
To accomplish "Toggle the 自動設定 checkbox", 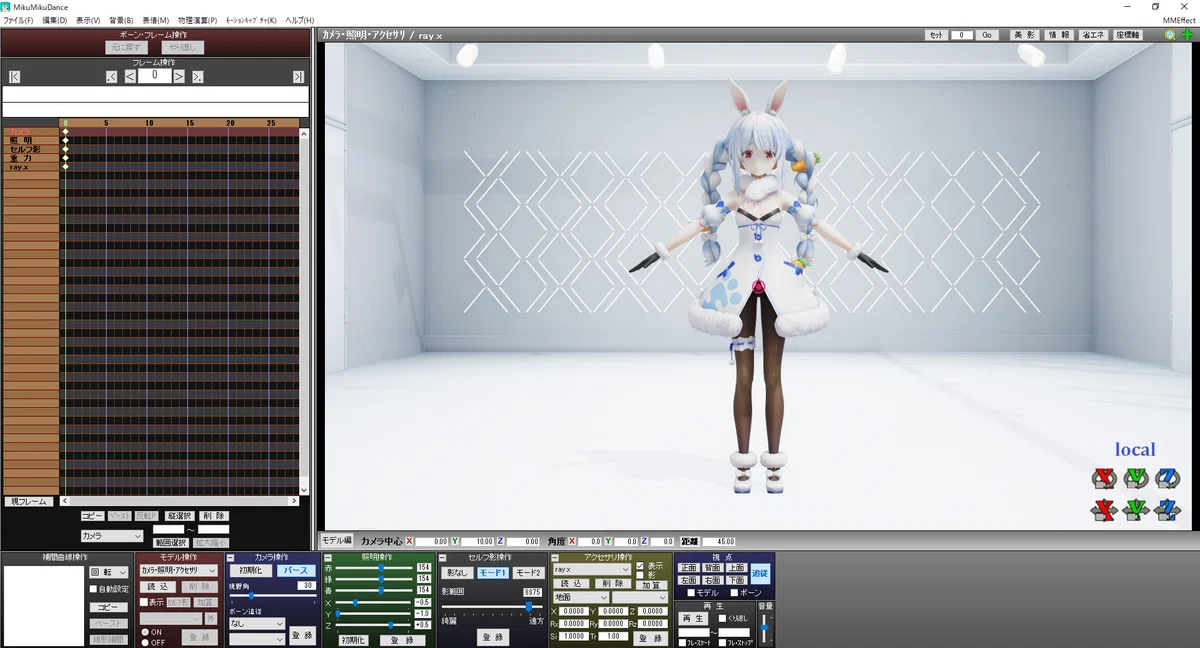I will click(94, 589).
